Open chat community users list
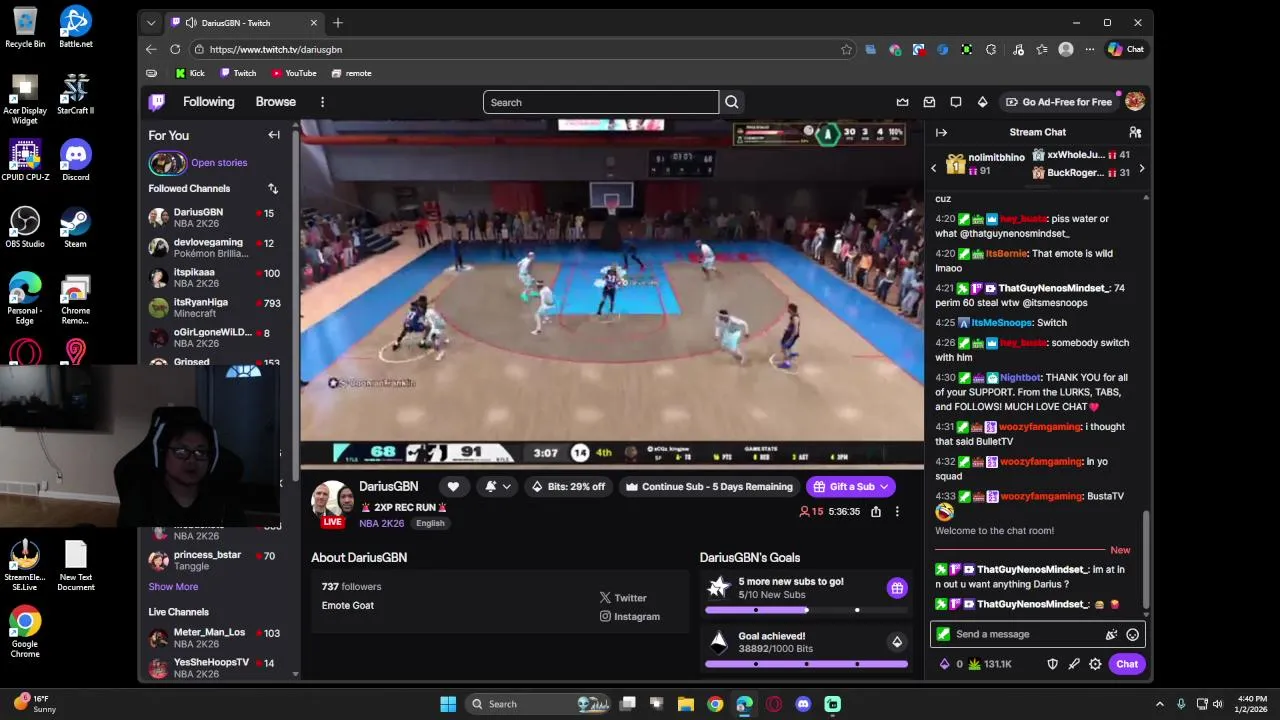 (x=1135, y=132)
